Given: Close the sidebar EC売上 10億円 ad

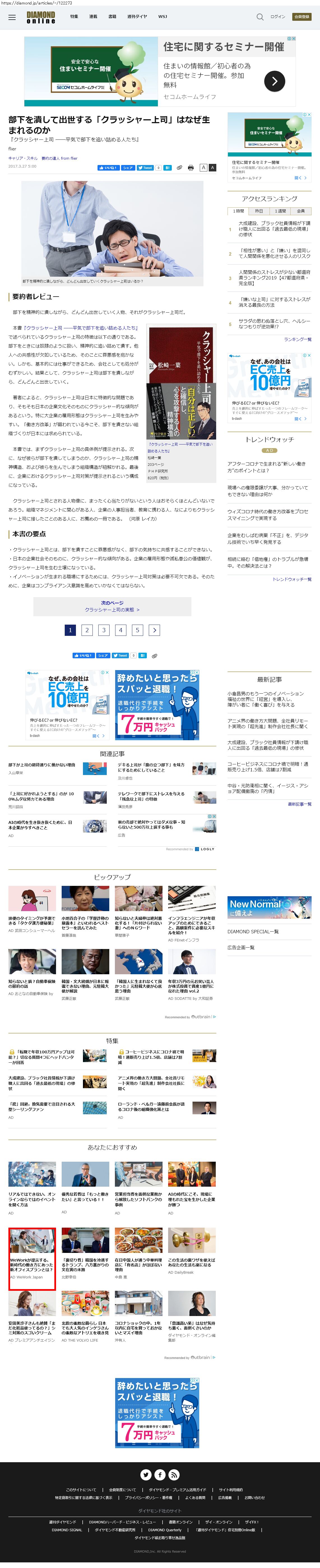Looking at the screenshot, I should [309, 356].
